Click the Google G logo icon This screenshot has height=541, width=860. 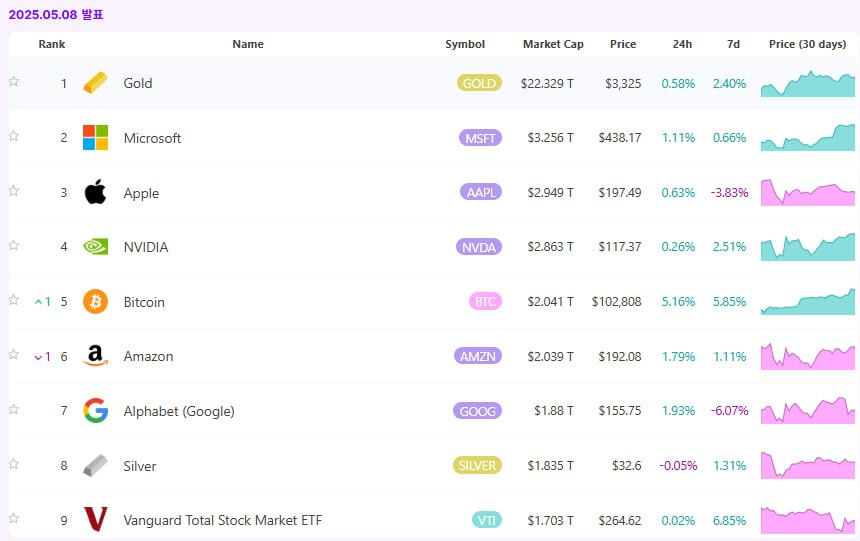pos(95,410)
